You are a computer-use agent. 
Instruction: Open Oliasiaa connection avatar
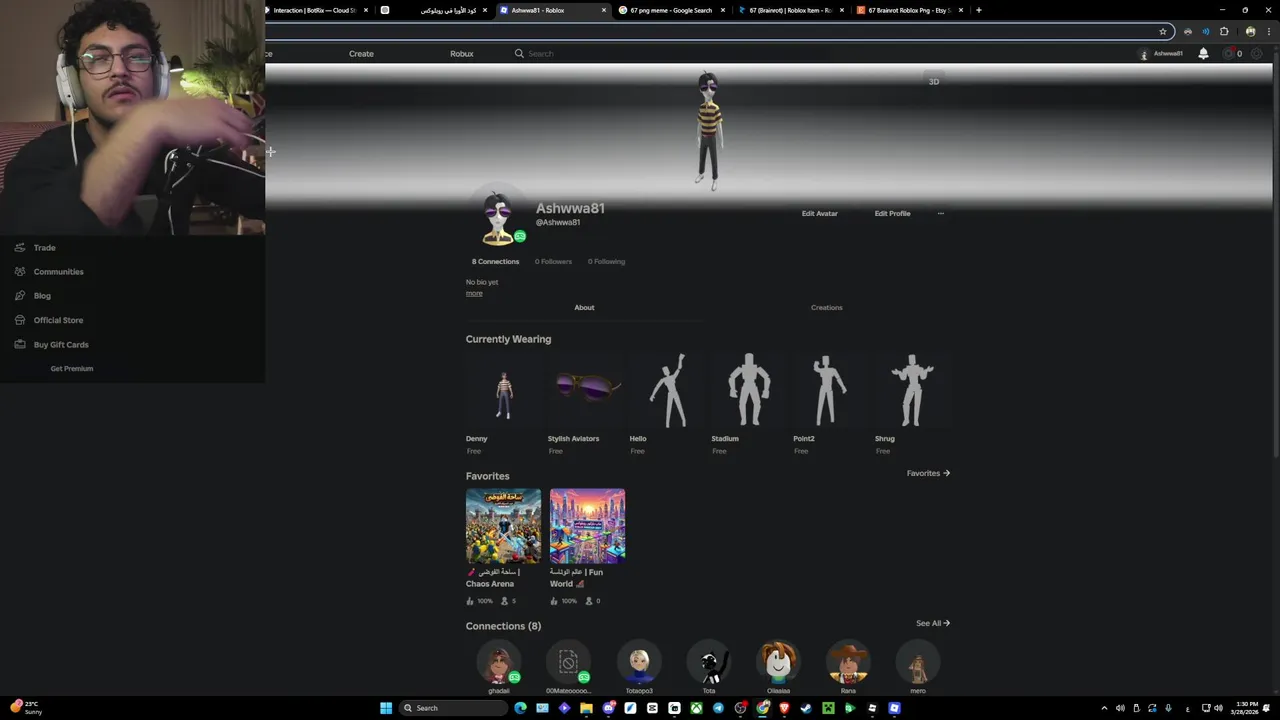[x=778, y=663]
